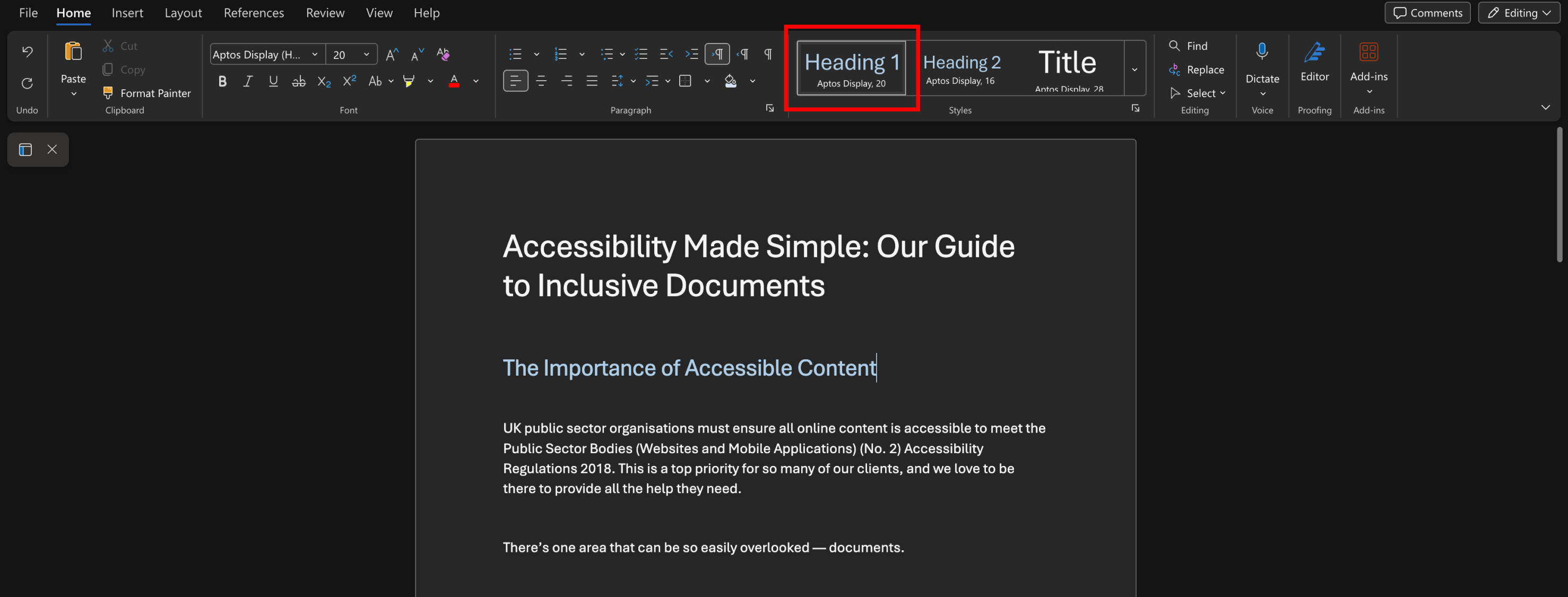Expand the Styles gallery

1134,69
